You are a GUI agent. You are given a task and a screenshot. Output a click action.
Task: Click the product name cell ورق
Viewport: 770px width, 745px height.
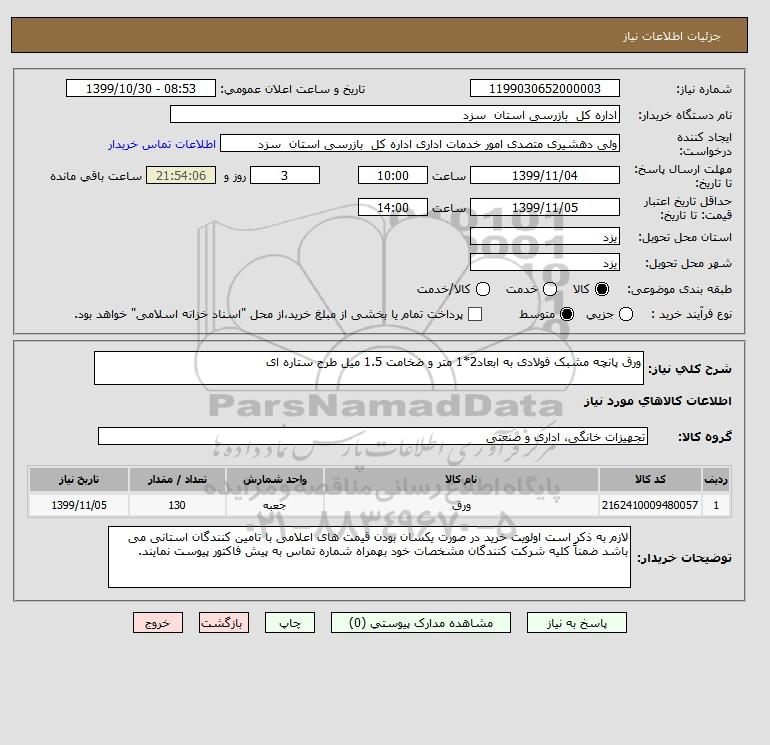coord(461,505)
